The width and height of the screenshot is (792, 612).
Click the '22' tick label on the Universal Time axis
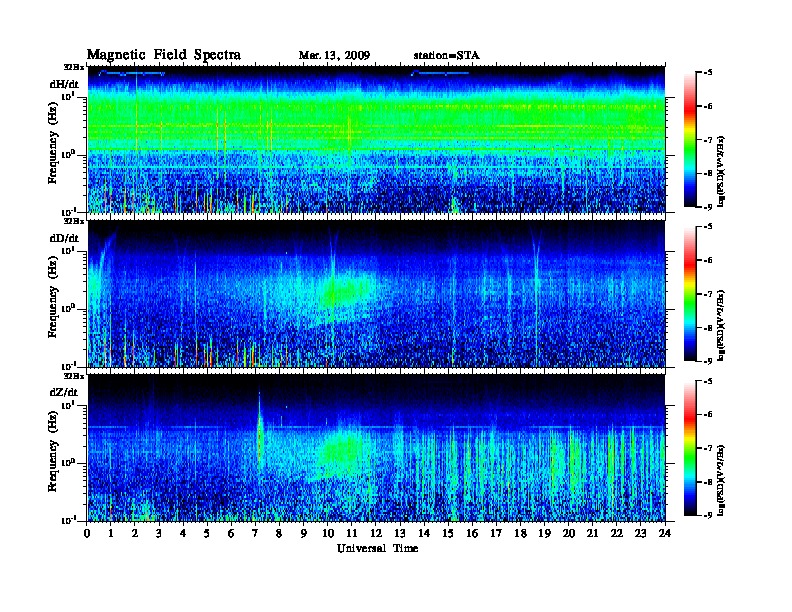(616, 533)
